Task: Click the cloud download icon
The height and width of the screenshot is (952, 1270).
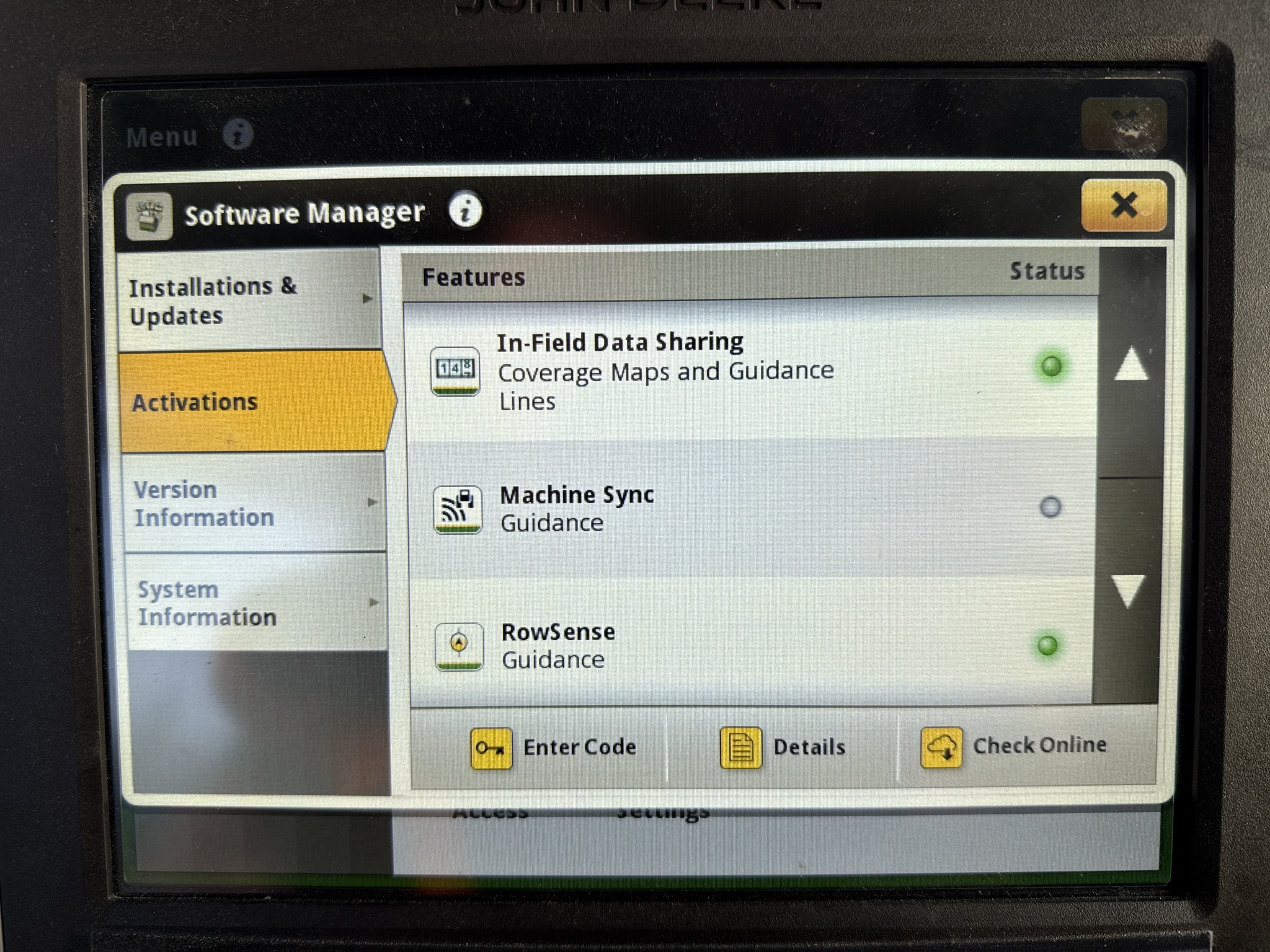Action: [x=941, y=747]
